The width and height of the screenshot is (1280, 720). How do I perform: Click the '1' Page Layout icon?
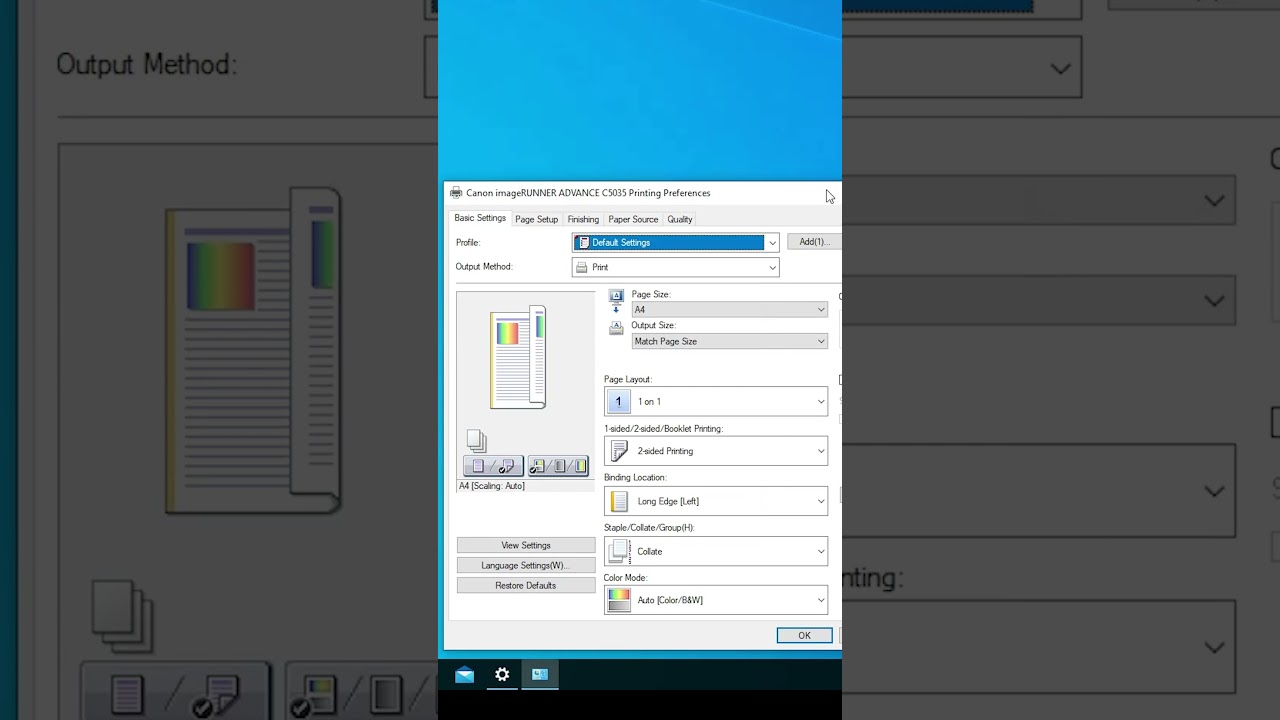(x=618, y=401)
